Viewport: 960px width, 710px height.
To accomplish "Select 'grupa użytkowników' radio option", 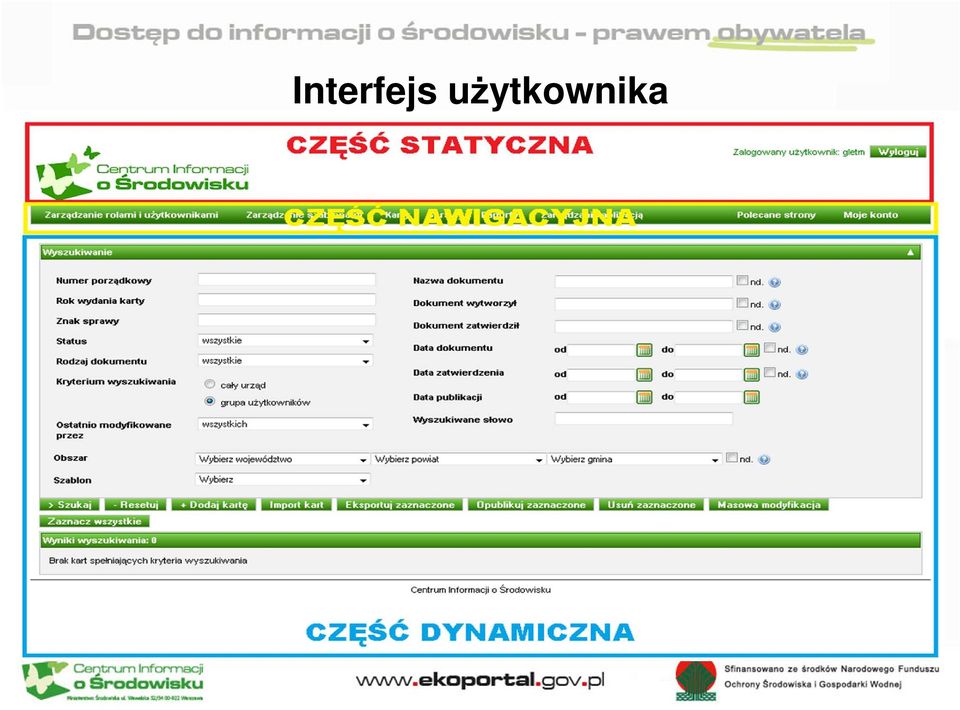I will [x=209, y=402].
